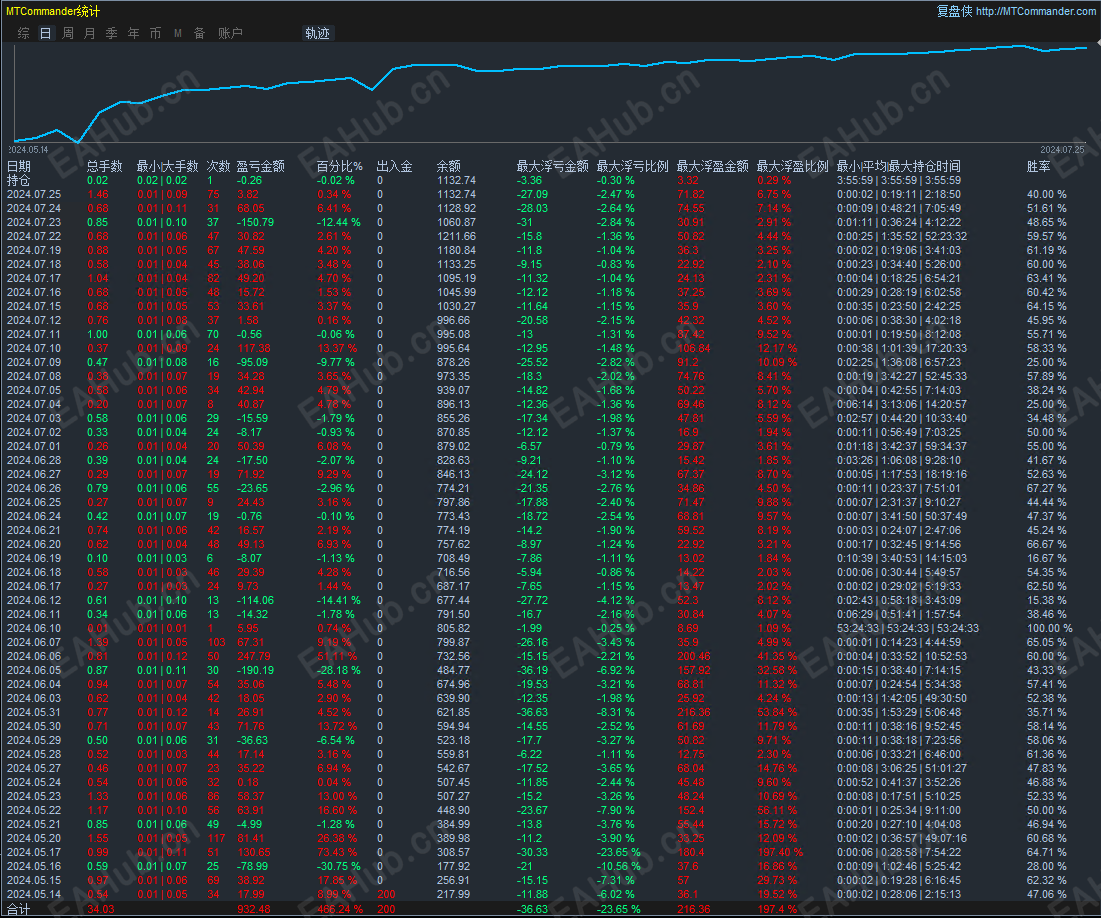This screenshot has height=918, width=1101.
Task: Click the 466.24 % total percentage cell
Action: [340, 909]
